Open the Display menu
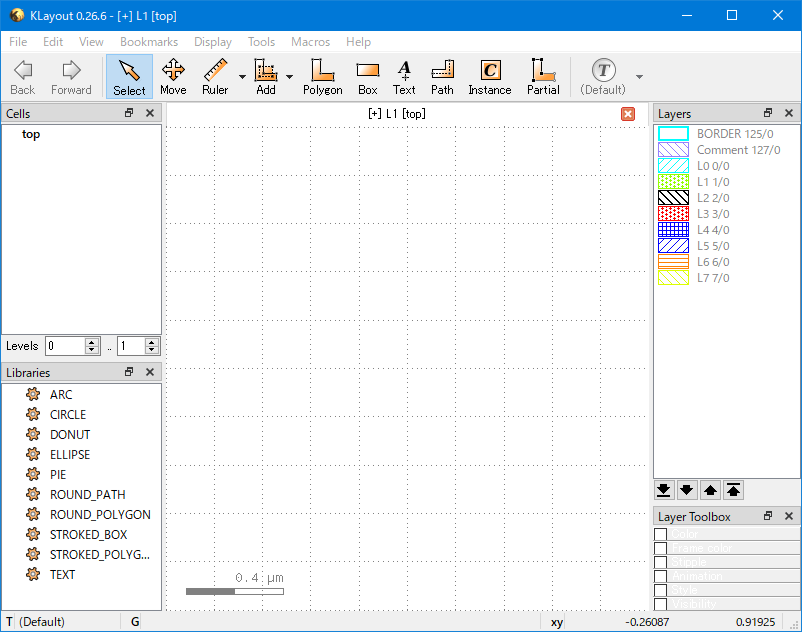Screen dimensions: 802x632 213,42
